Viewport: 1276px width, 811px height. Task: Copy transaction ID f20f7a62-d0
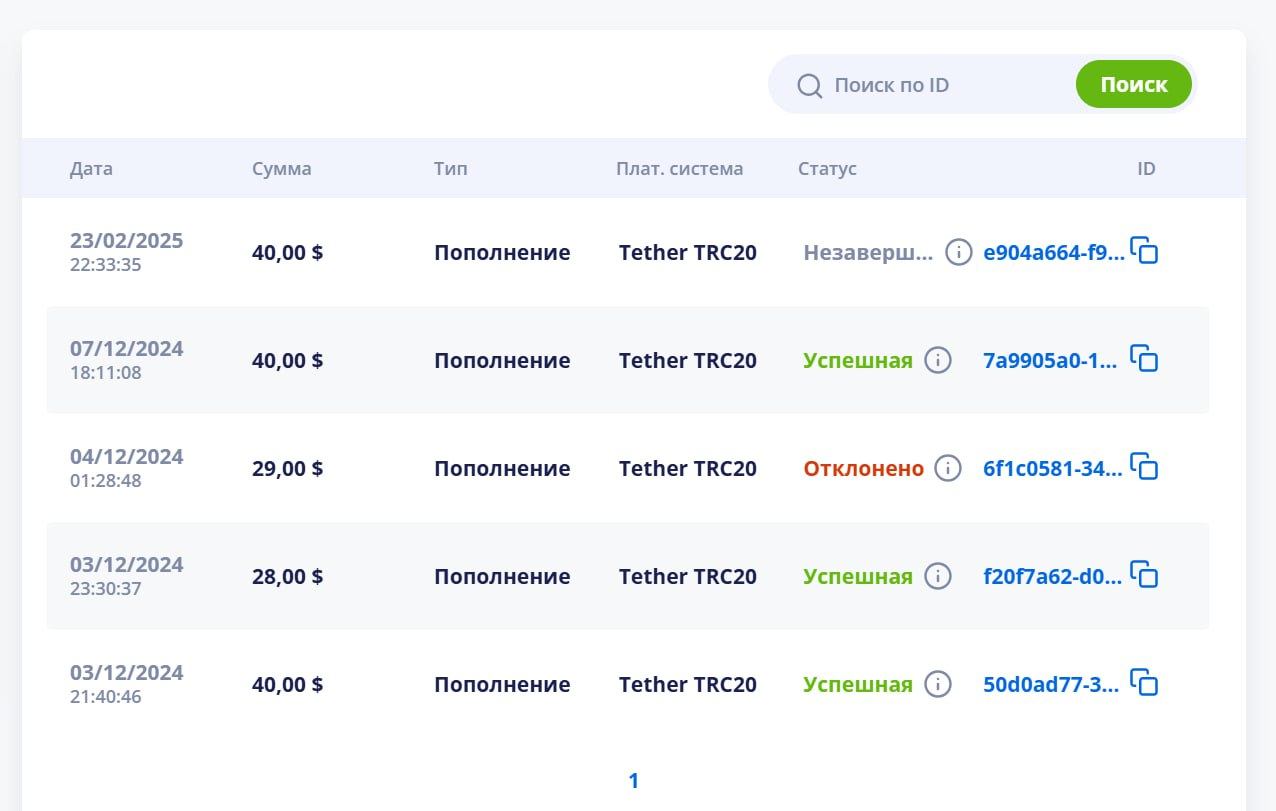pos(1144,574)
